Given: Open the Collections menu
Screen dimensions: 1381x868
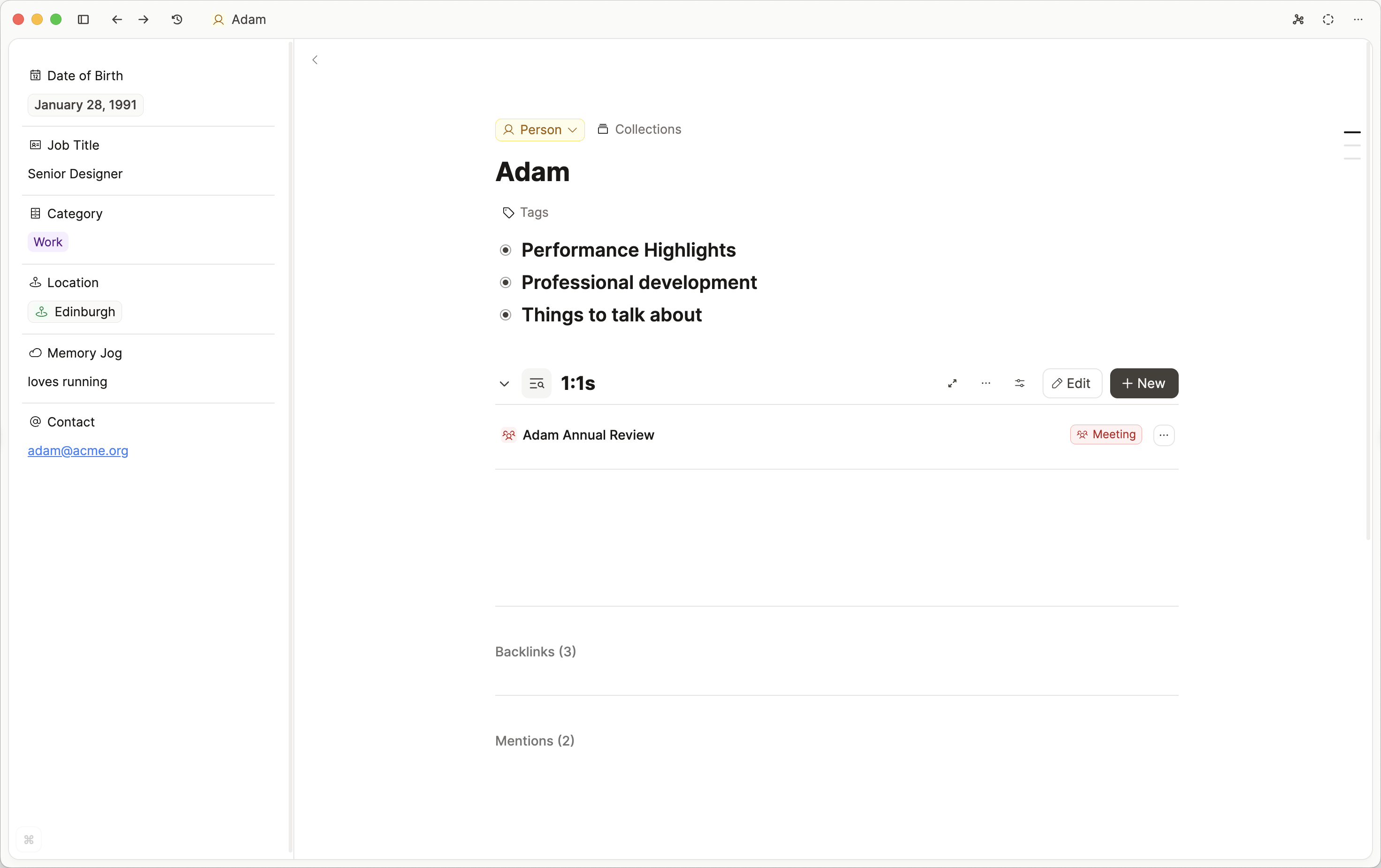Looking at the screenshot, I should coord(639,129).
